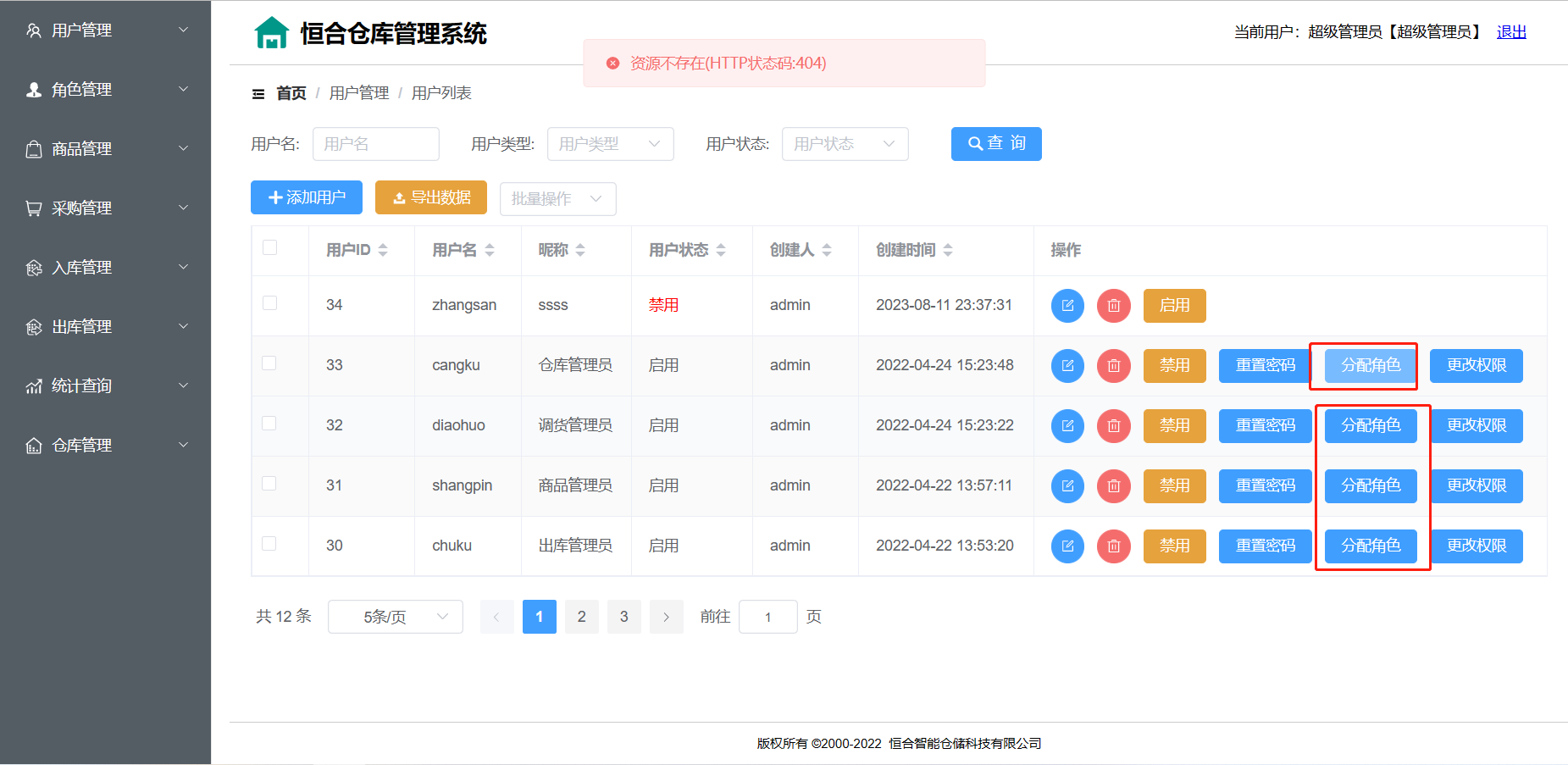1568x765 pixels.
Task: Go to 首页 in the breadcrumb
Action: click(291, 93)
